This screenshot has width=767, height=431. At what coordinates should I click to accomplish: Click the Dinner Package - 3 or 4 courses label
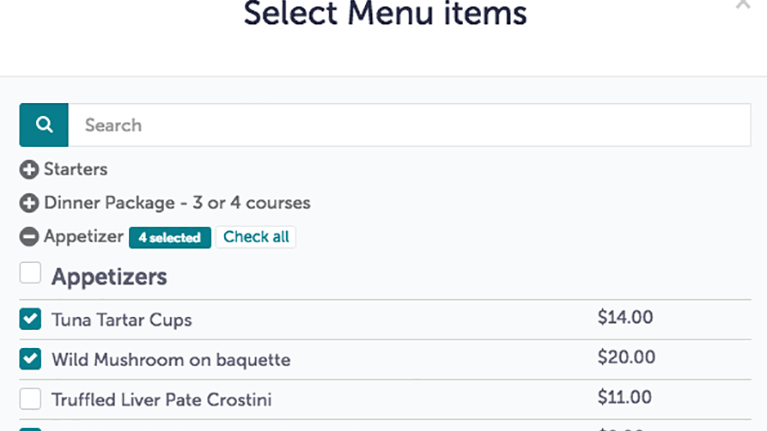pos(177,202)
